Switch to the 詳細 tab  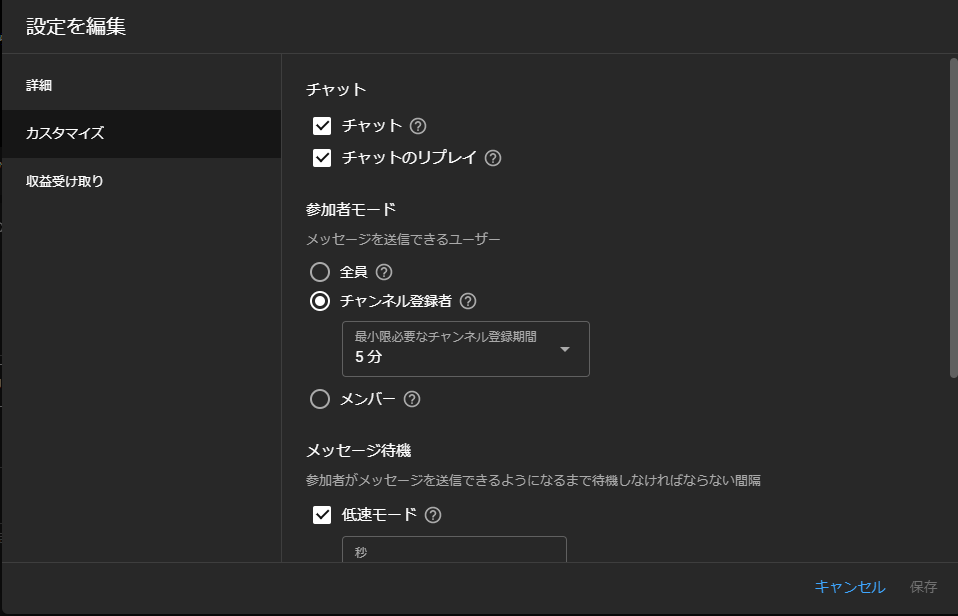(141, 86)
